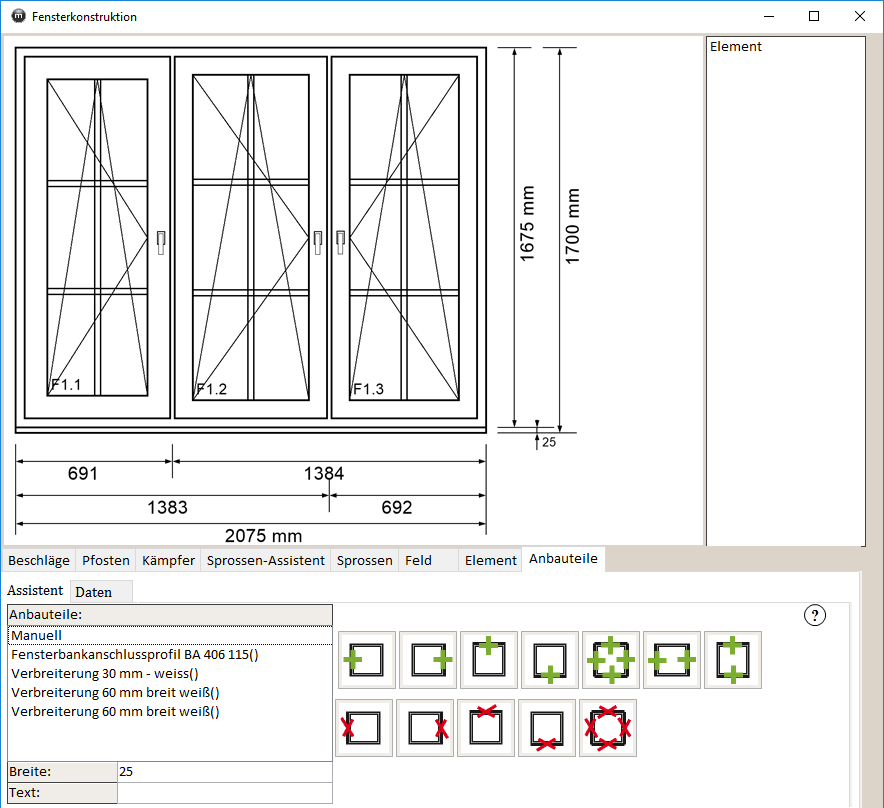Remove attachment part from right side
The width and height of the screenshot is (884, 808).
point(425,728)
